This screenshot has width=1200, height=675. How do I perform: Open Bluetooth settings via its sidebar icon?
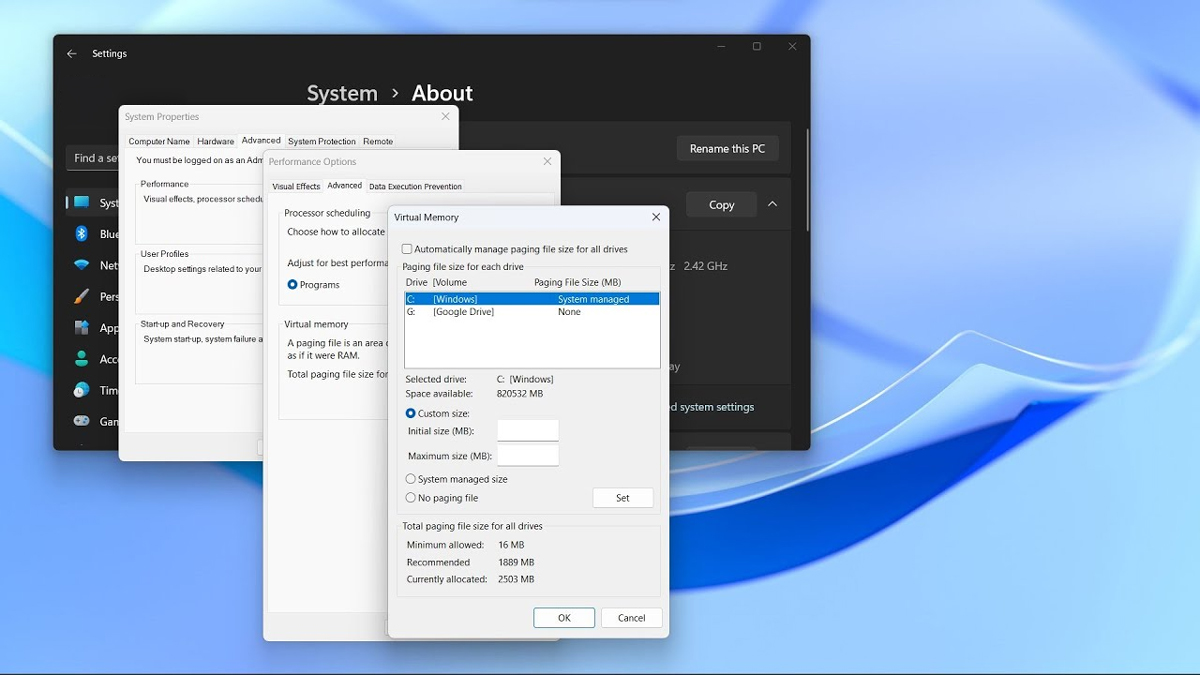coord(81,234)
